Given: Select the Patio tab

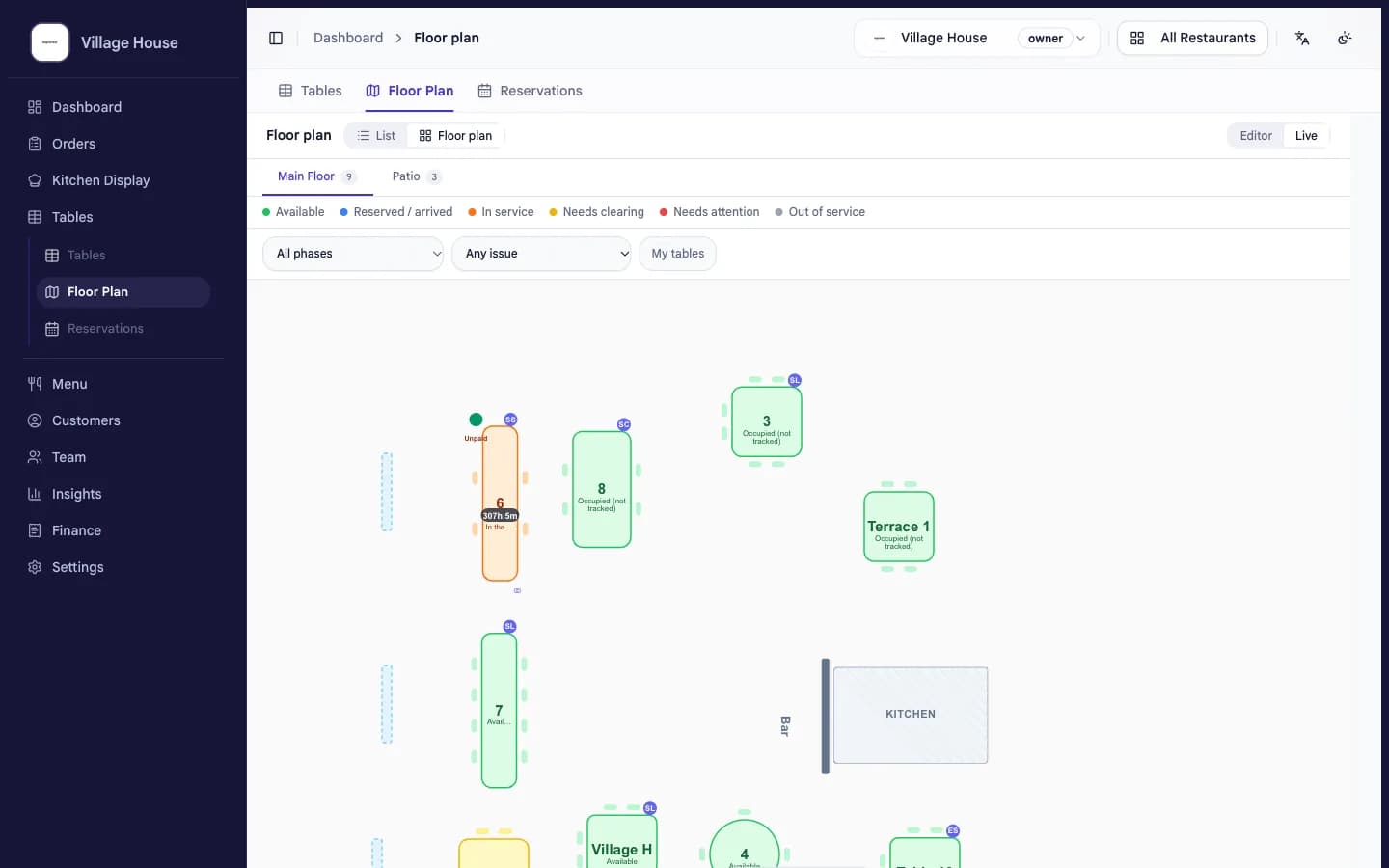Looking at the screenshot, I should [x=417, y=176].
